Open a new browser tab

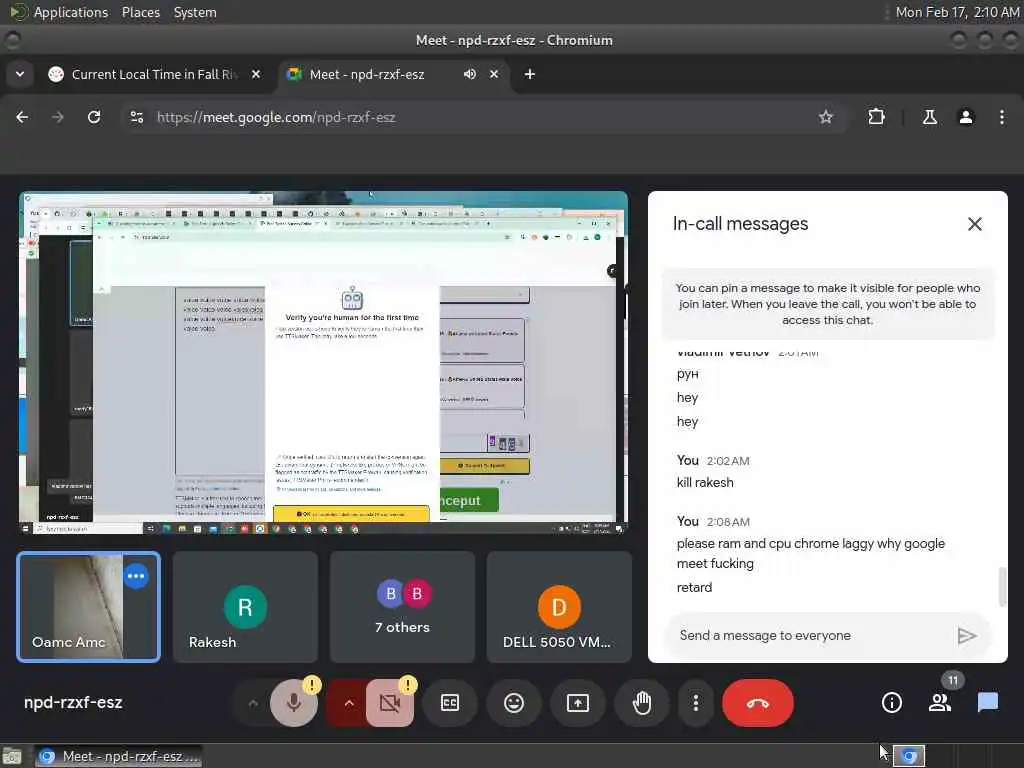coord(530,74)
